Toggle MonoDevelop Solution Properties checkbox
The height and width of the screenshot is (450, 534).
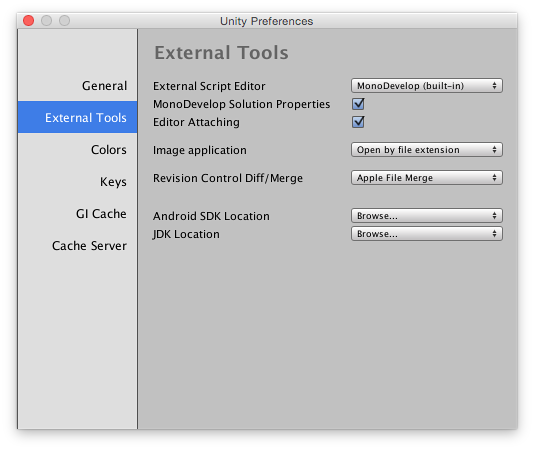tap(358, 104)
